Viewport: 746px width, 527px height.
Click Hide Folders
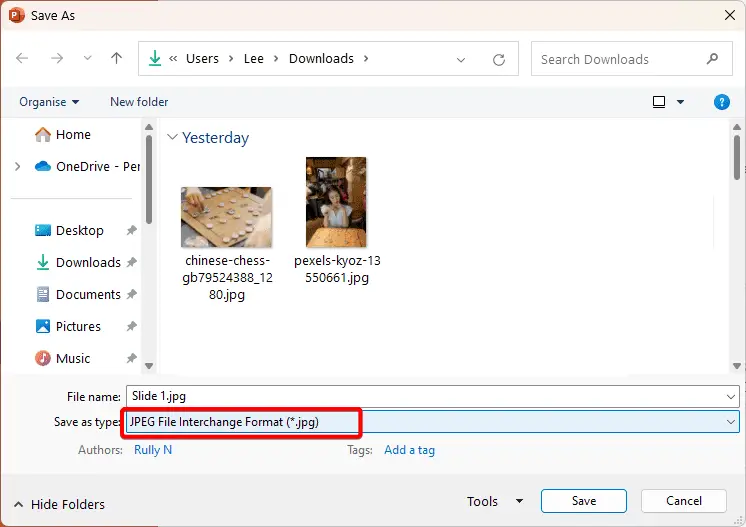tap(59, 504)
